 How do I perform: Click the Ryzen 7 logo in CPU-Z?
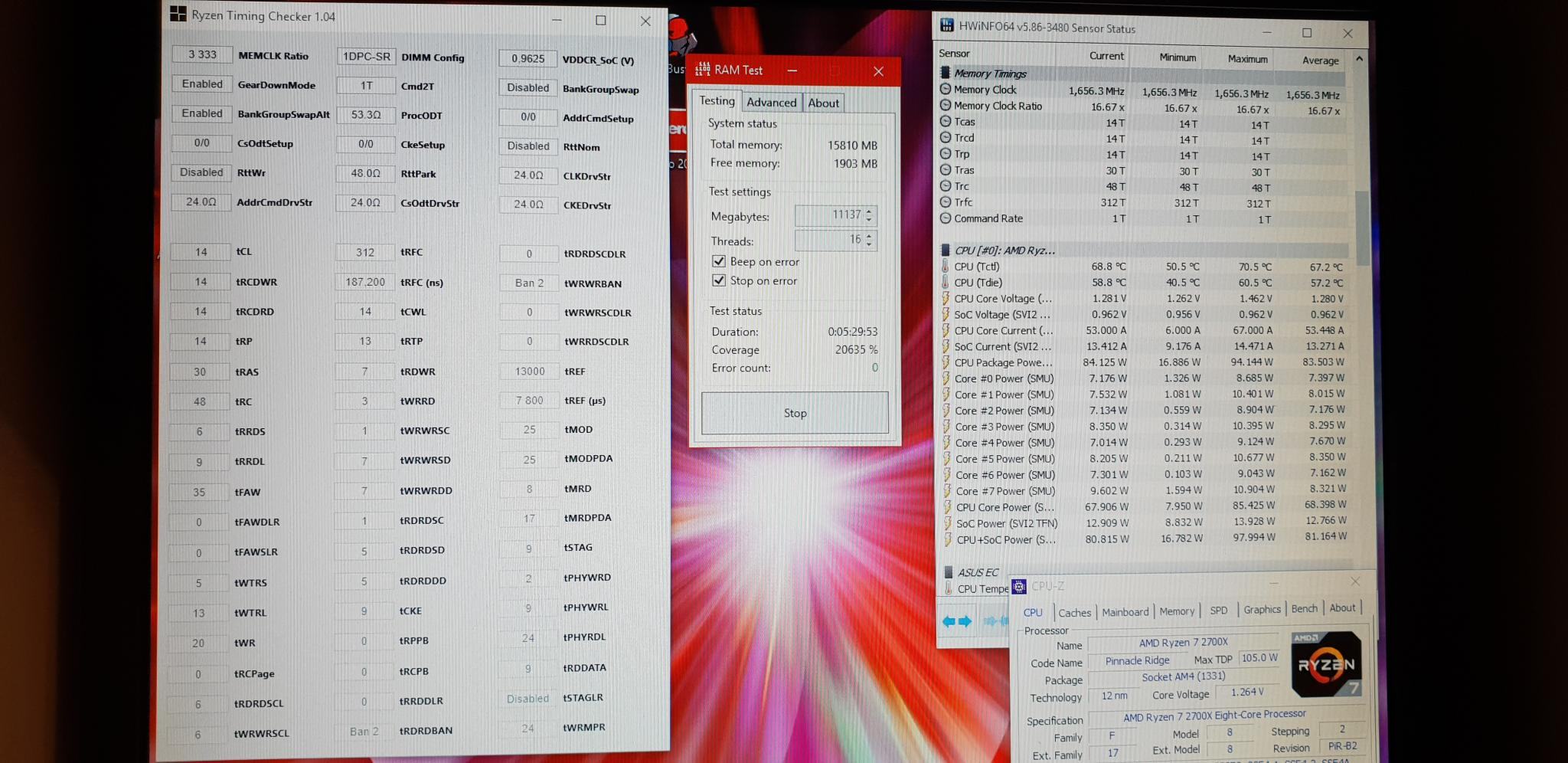(x=1326, y=663)
